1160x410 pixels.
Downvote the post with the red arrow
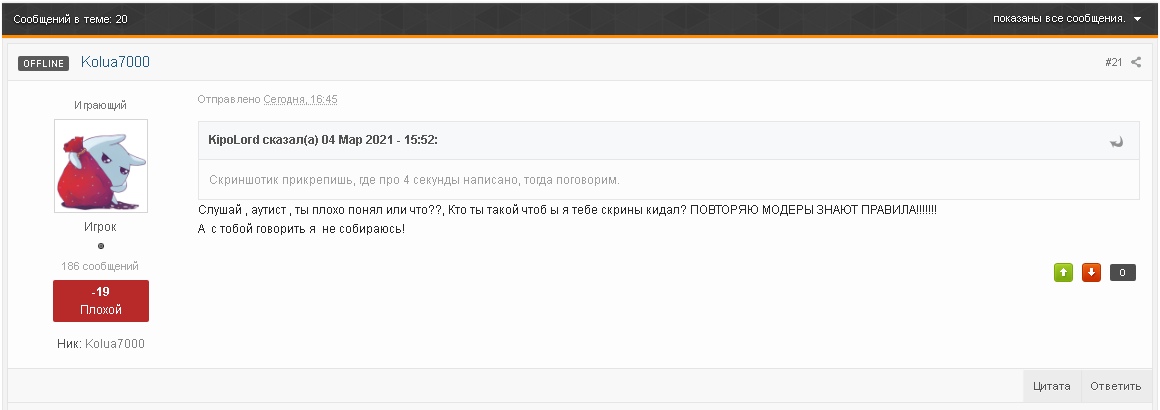[x=1091, y=272]
